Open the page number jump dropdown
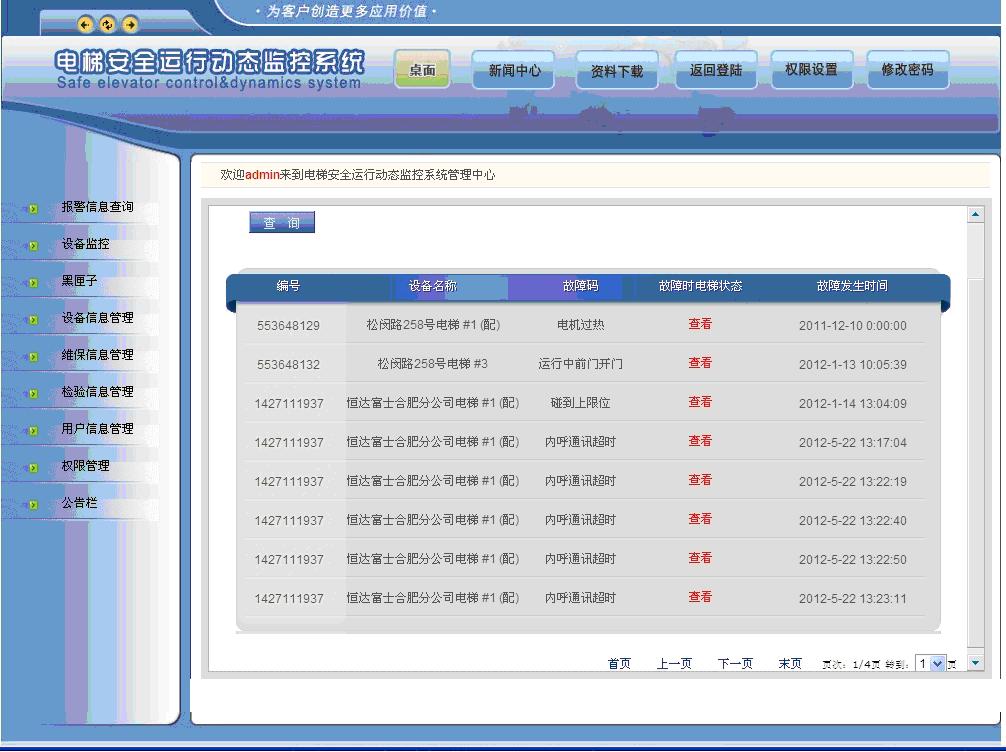Image resolution: width=1006 pixels, height=752 pixels. click(x=937, y=664)
